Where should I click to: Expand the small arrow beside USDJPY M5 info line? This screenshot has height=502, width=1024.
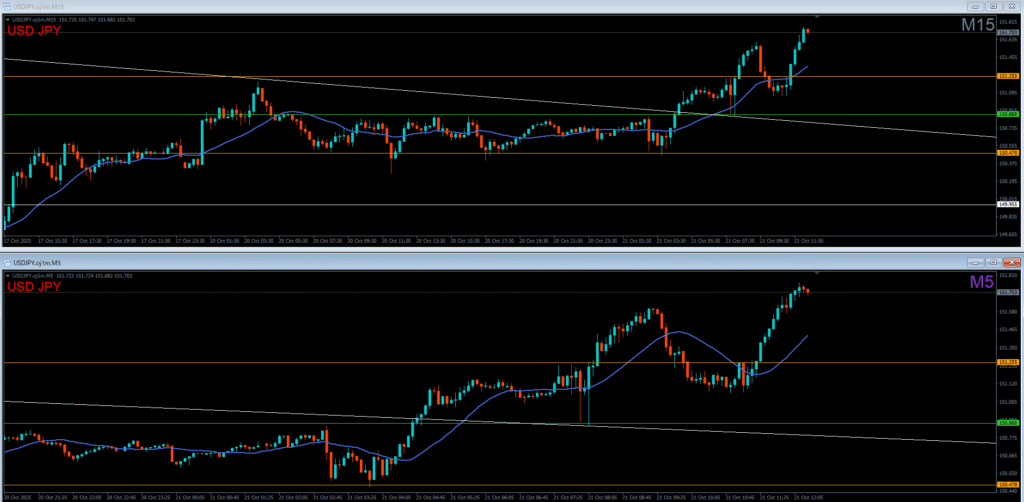coord(9,274)
